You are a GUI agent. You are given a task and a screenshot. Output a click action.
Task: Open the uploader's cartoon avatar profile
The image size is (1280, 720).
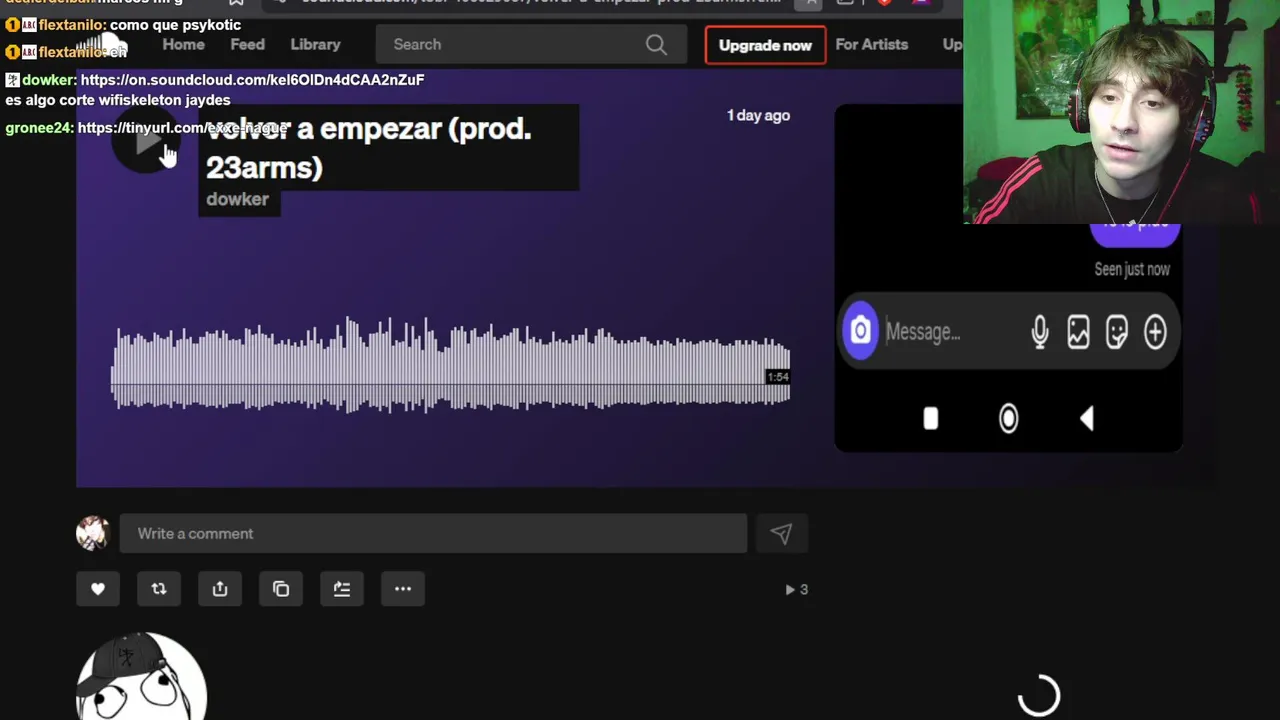click(141, 676)
